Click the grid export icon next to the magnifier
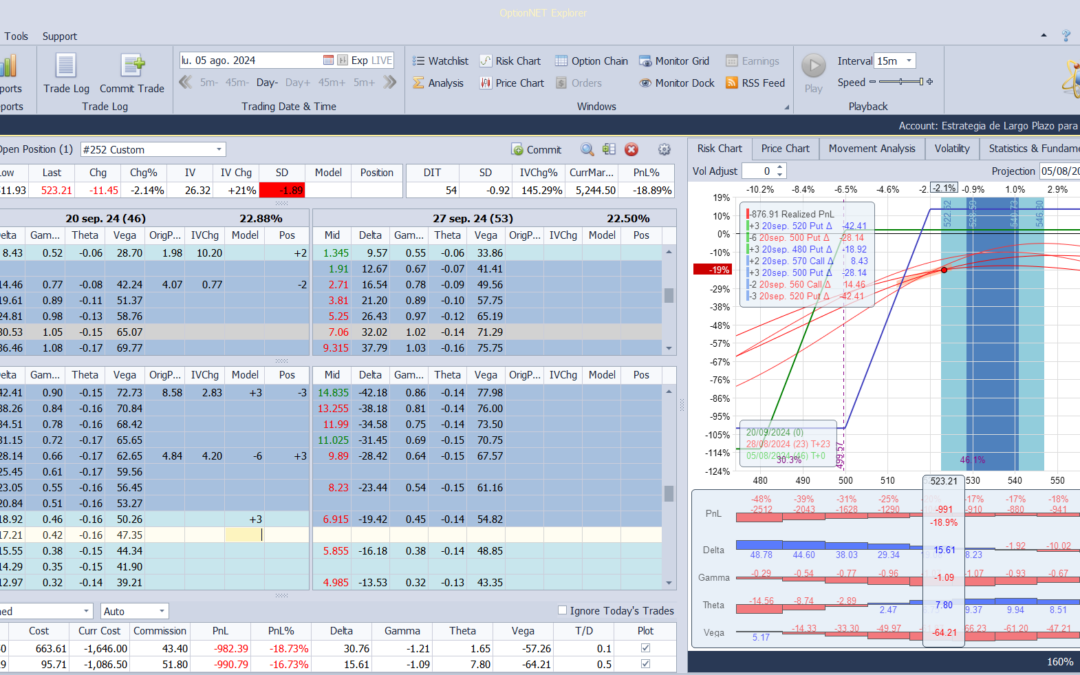Screen dimensions: 1080x675 pyautogui.click(x=609, y=149)
